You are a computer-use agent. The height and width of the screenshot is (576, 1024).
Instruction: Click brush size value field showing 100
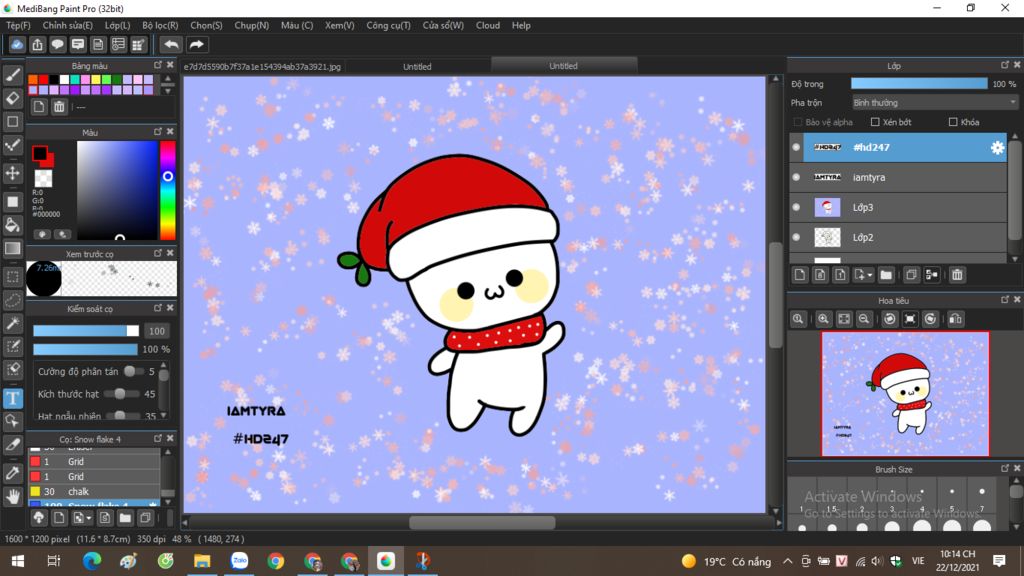click(157, 331)
